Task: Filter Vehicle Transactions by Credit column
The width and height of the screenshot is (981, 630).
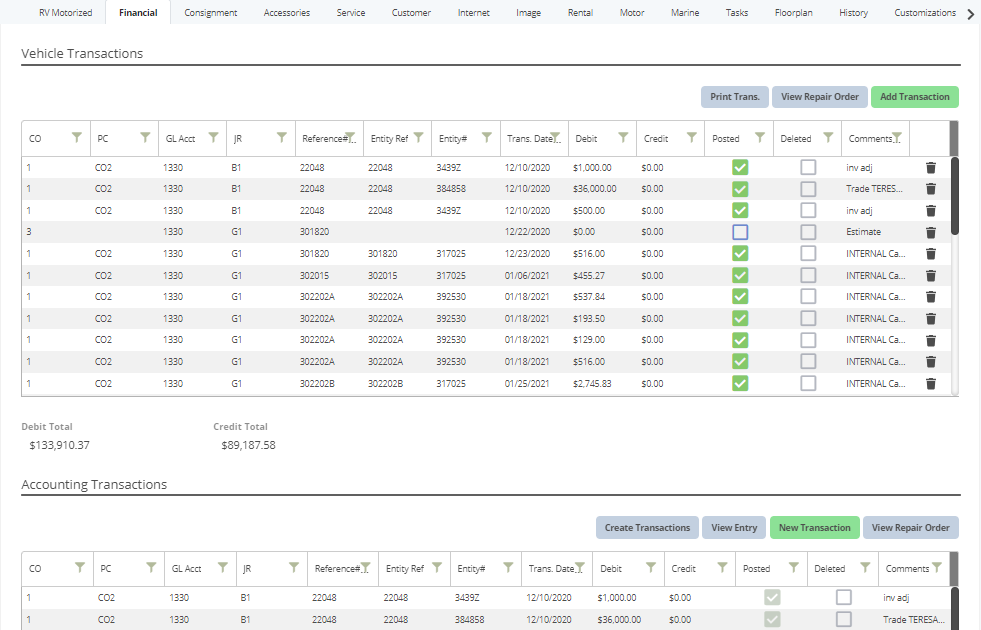Action: tap(691, 138)
